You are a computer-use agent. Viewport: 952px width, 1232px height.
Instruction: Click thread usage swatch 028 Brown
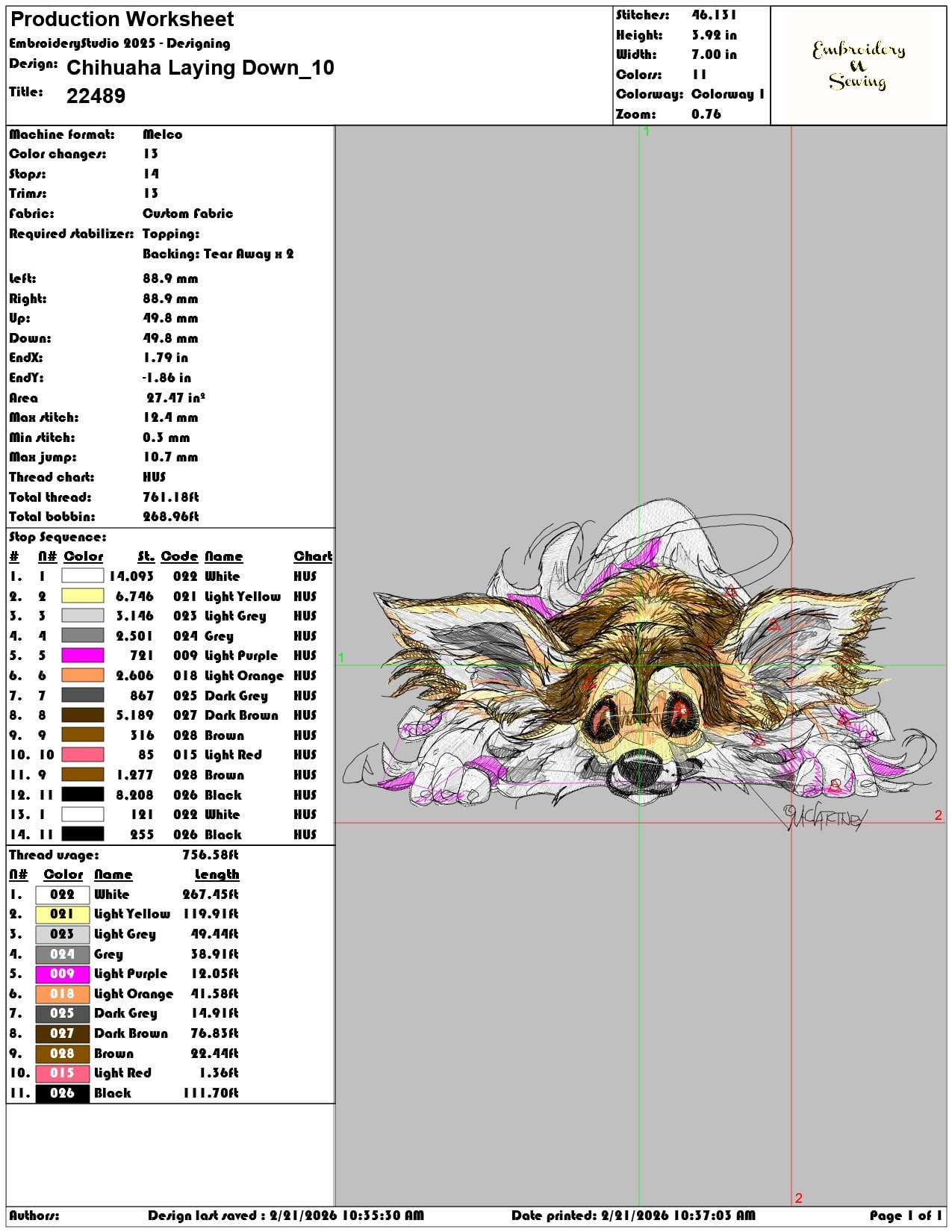(x=63, y=1054)
